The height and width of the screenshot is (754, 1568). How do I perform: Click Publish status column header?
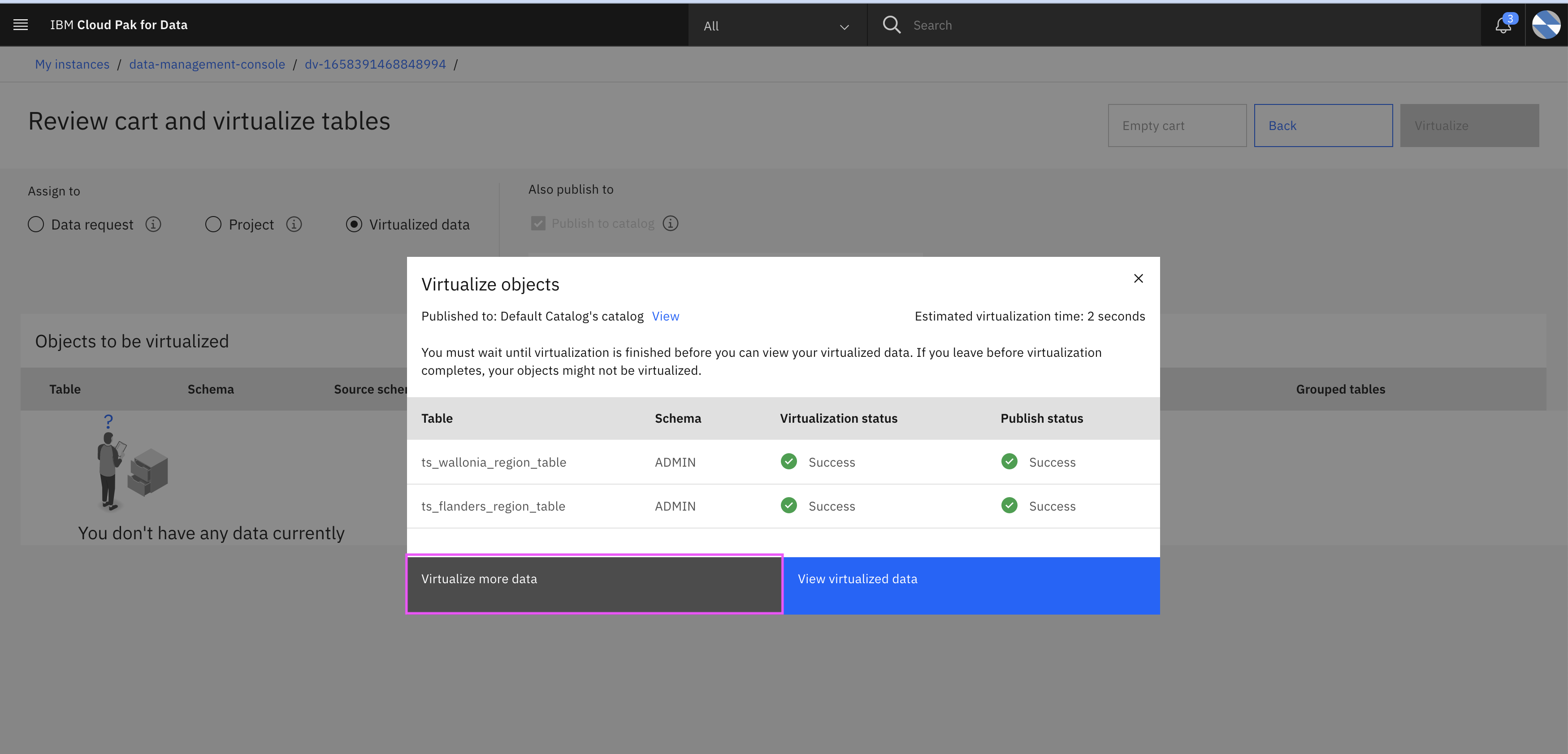tap(1041, 418)
